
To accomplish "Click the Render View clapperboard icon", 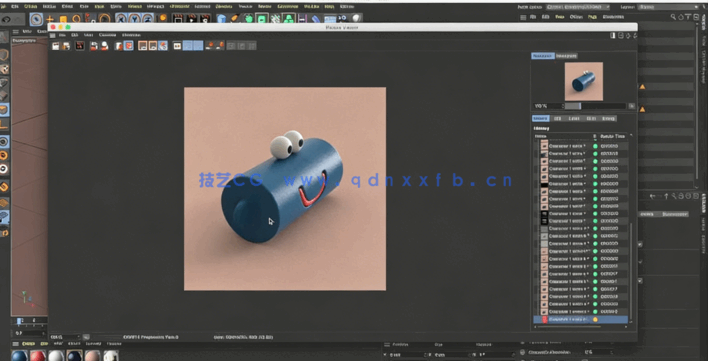I will pos(178,19).
